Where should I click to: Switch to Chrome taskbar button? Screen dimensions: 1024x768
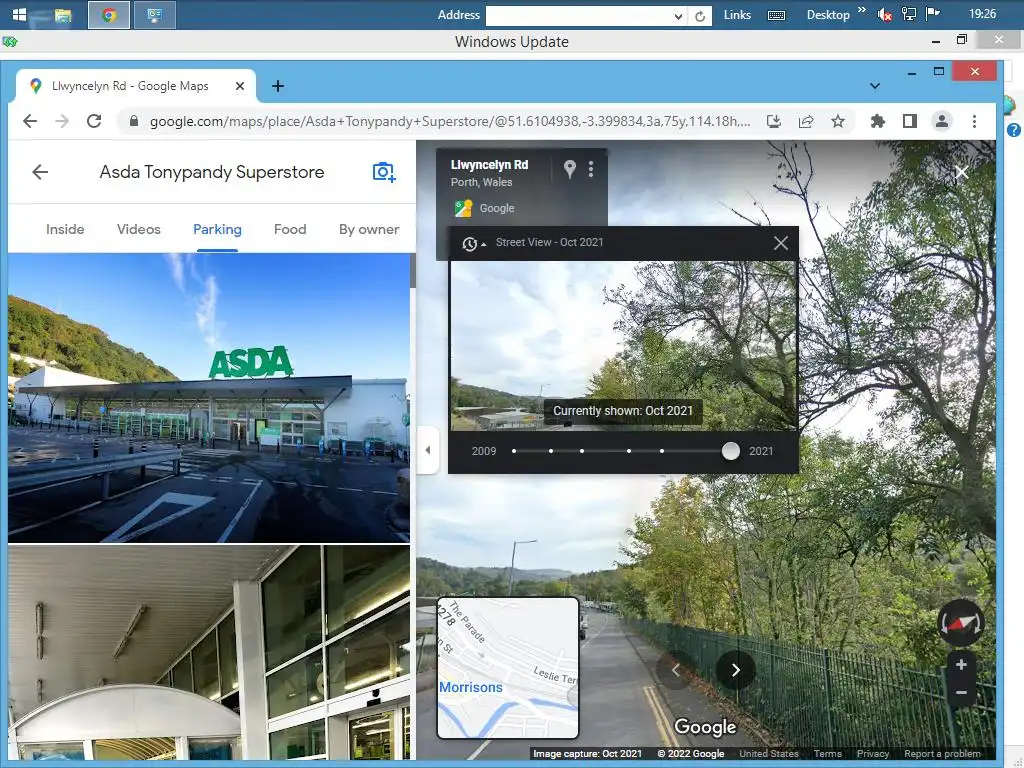click(x=109, y=14)
